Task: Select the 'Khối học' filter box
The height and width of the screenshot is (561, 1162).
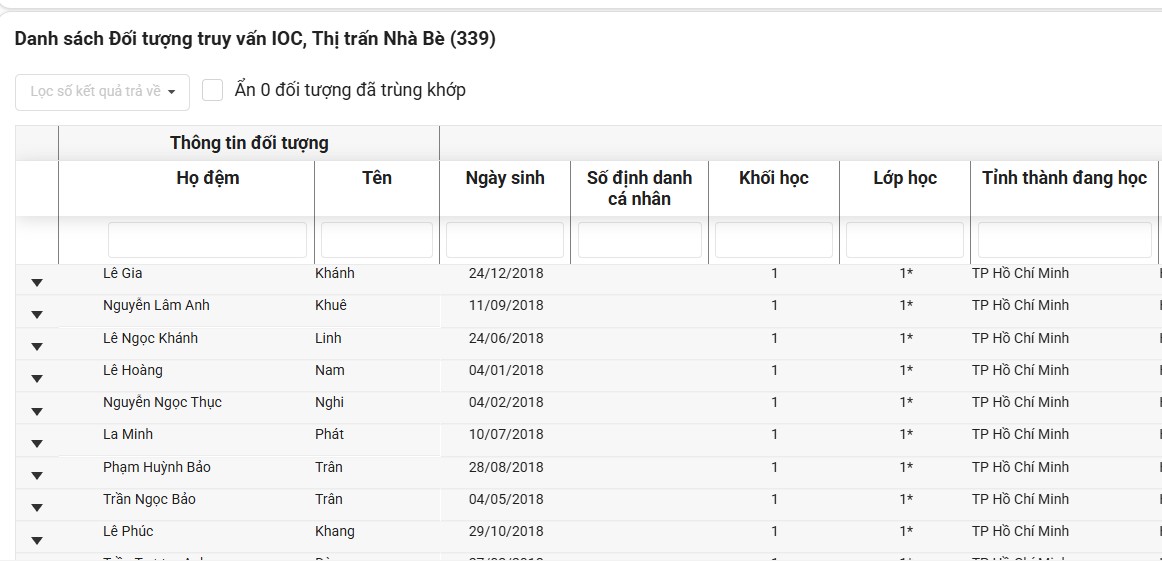Action: [x=774, y=240]
